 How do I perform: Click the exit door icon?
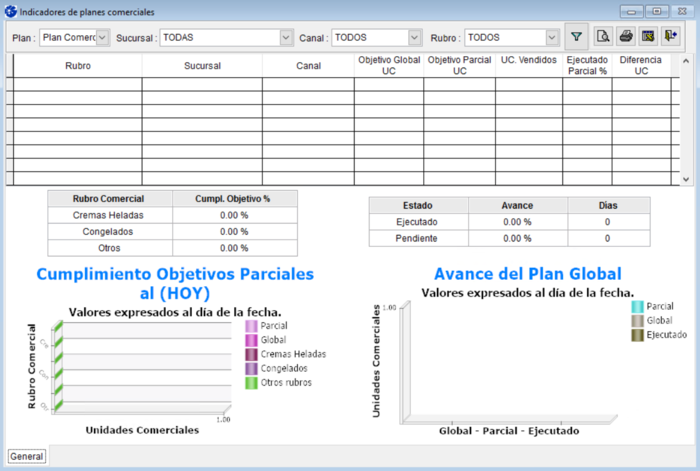670,37
